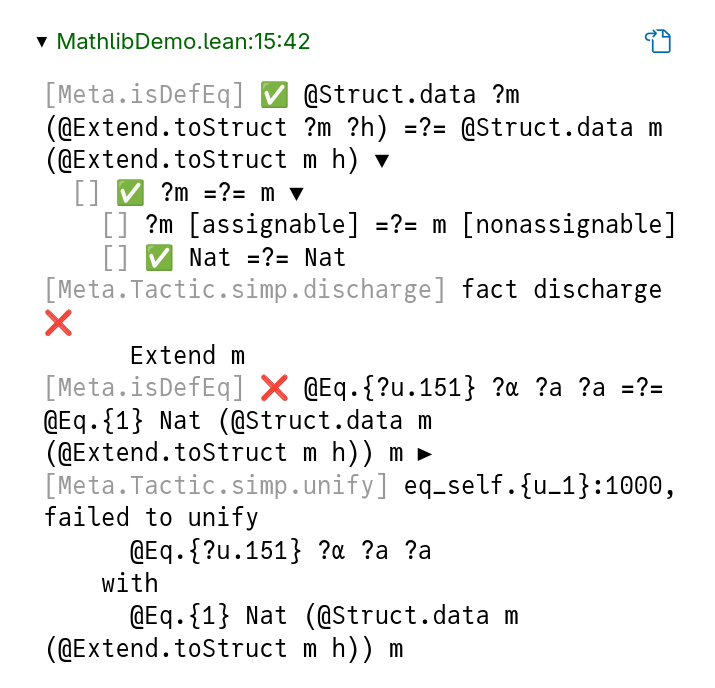Viewport: 715px width, 688px height.
Task: Collapse the first Meta.isDefEq trace node
Action: pyautogui.click(x=382, y=160)
